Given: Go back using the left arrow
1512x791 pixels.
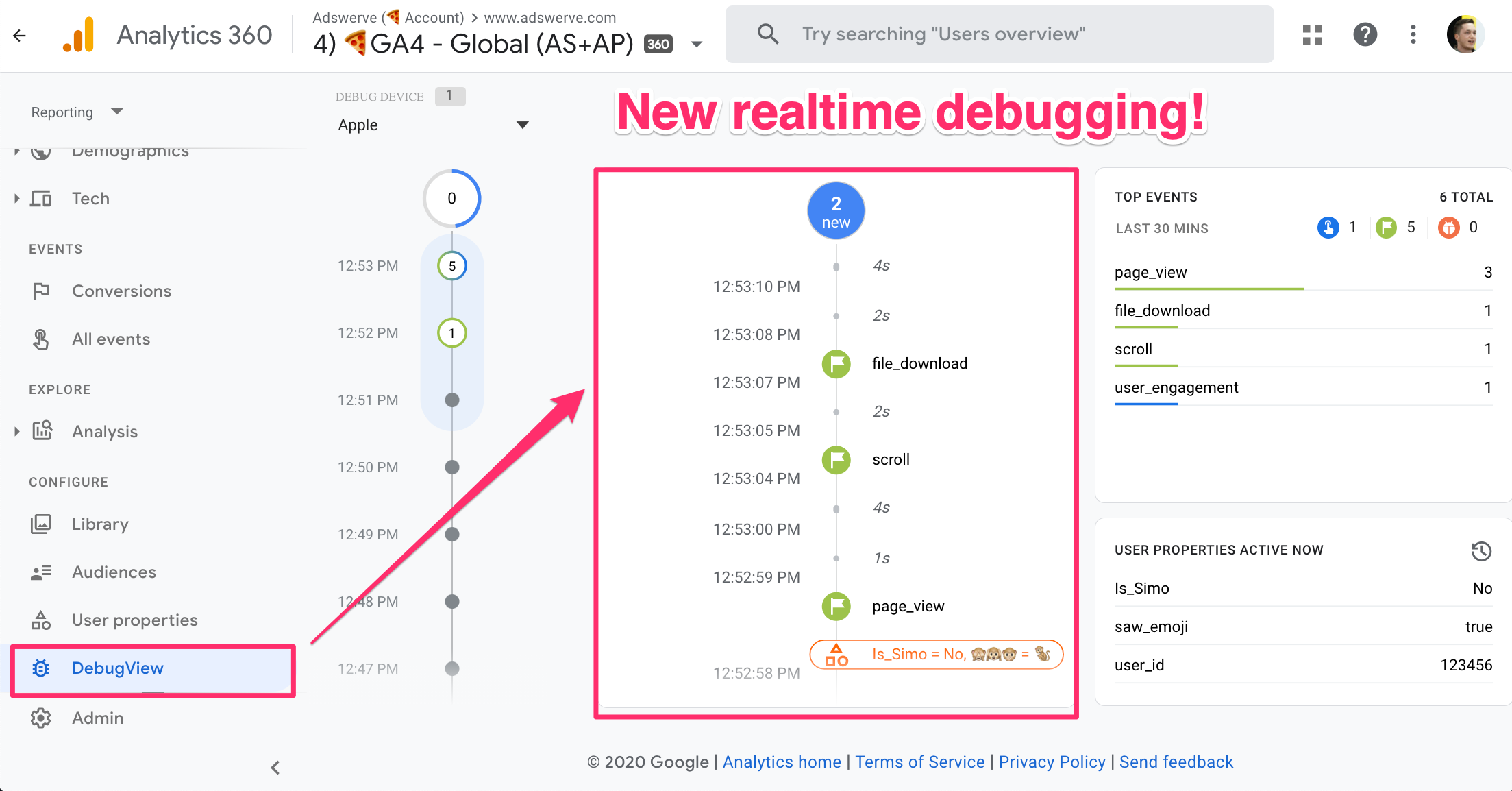Looking at the screenshot, I should pyautogui.click(x=19, y=36).
